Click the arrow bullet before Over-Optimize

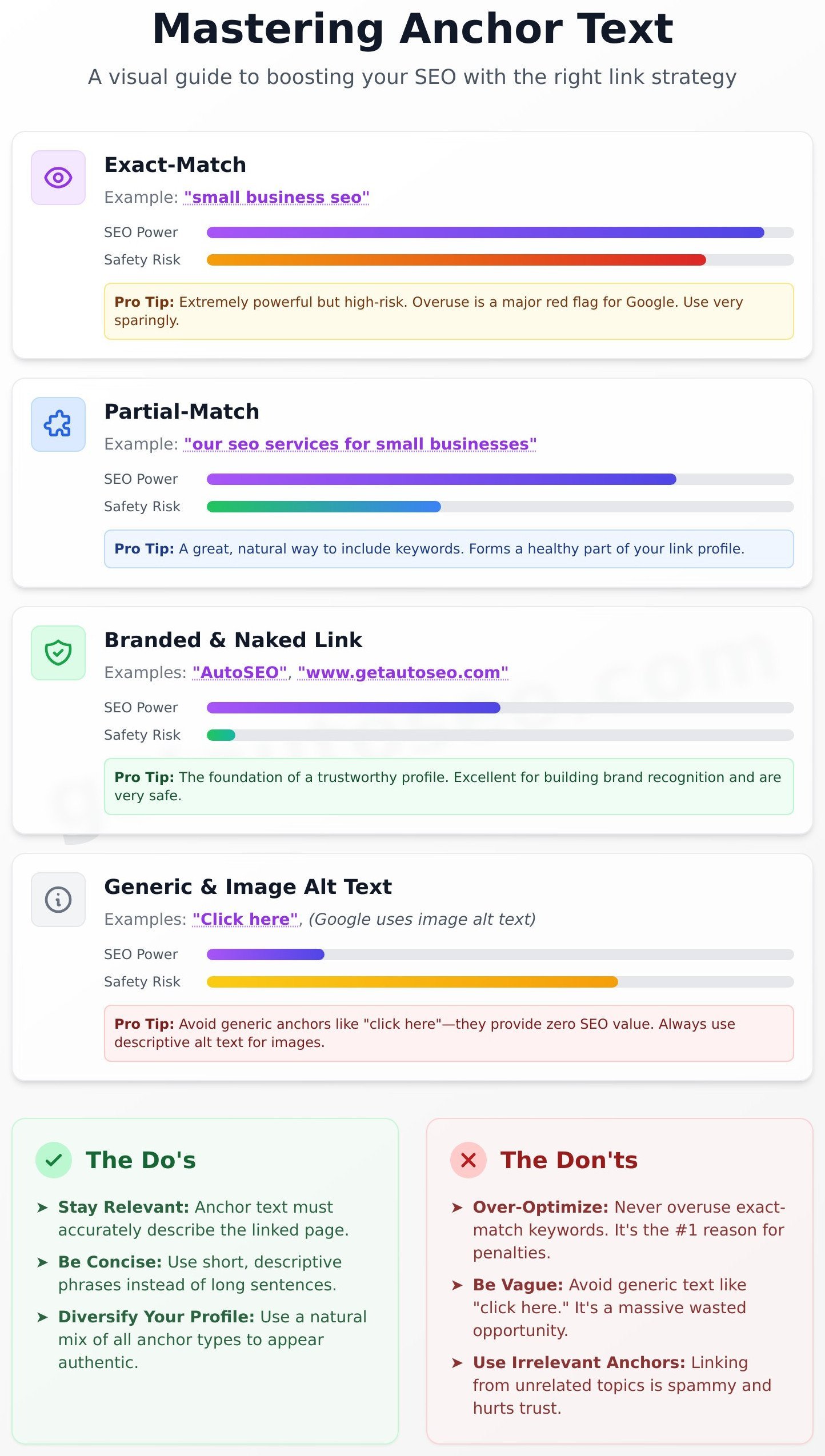457,1208
